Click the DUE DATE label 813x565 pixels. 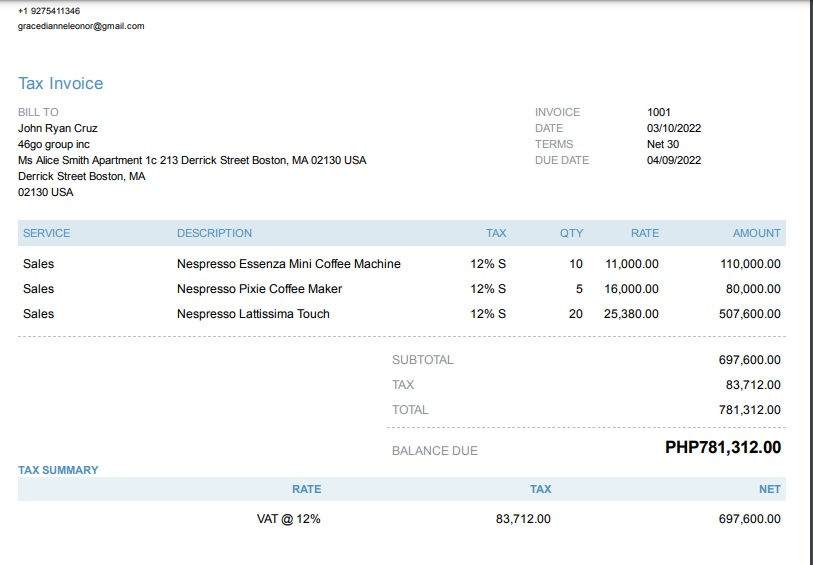(562, 160)
